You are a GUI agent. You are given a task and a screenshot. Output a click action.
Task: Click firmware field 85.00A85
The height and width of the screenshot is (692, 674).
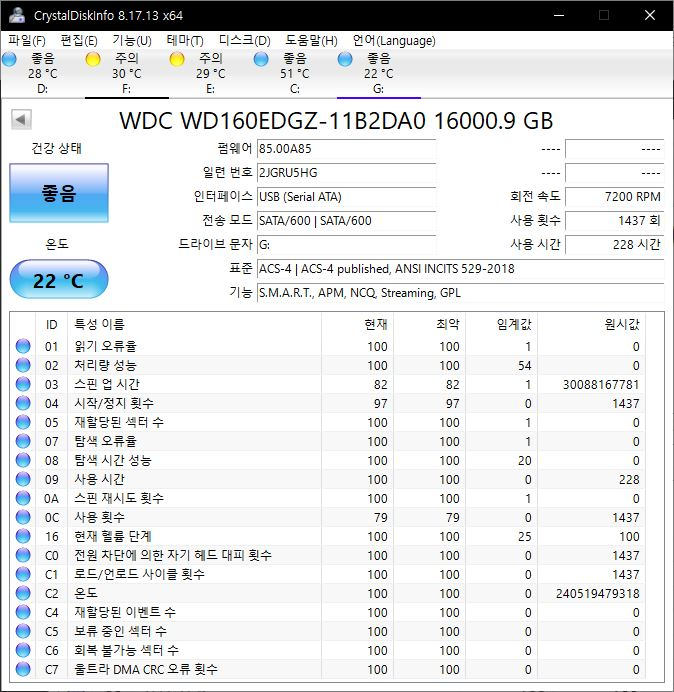[346, 149]
